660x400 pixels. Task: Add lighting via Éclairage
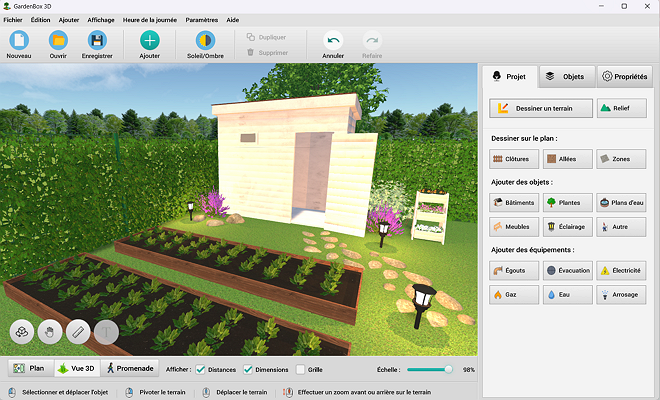click(x=567, y=227)
